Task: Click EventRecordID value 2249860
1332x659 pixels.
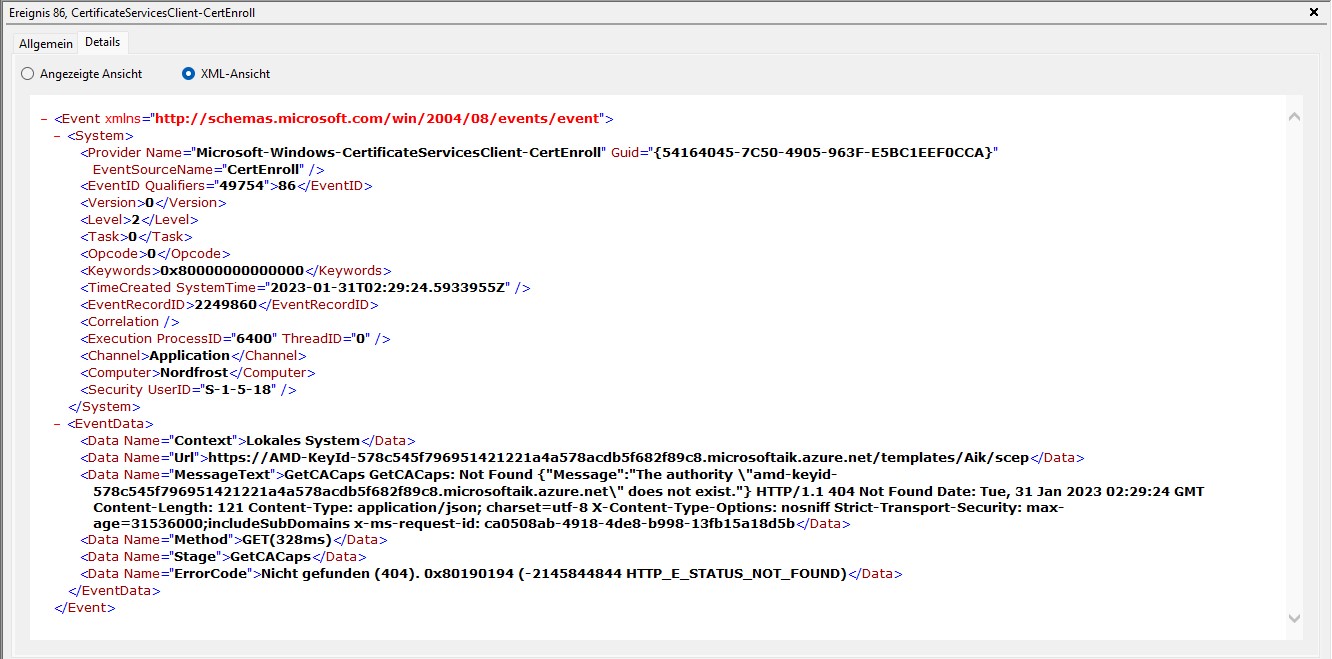Action: click(225, 305)
